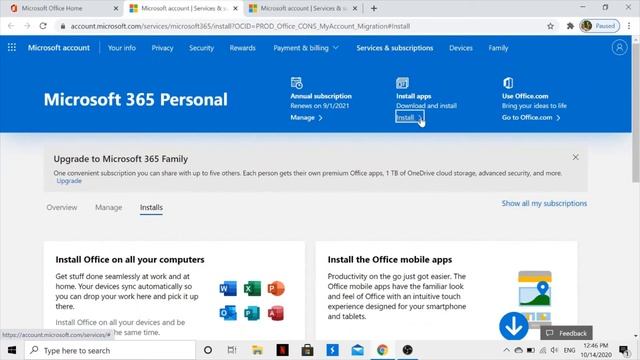Switch to Chrome on the taskbar
Viewport: 640px width, 360px height.
click(x=382, y=350)
